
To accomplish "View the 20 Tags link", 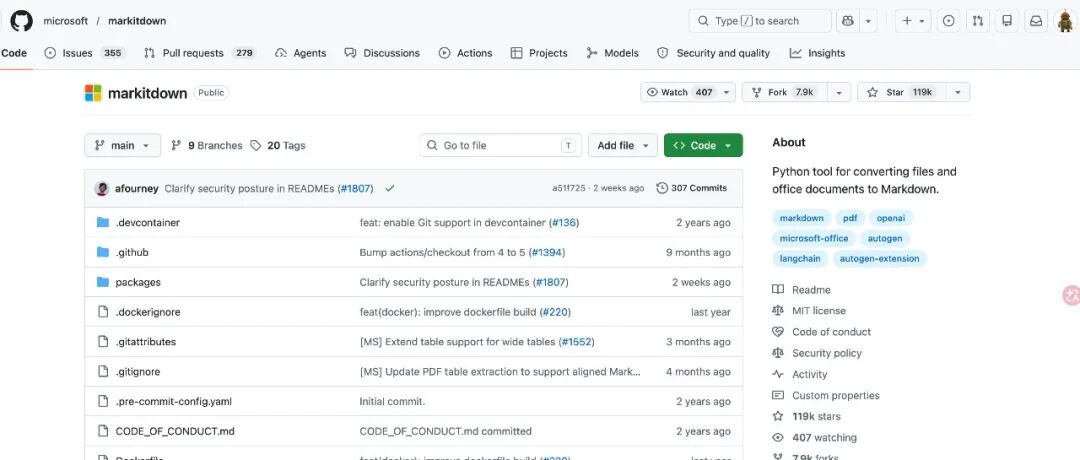I will tap(278, 145).
